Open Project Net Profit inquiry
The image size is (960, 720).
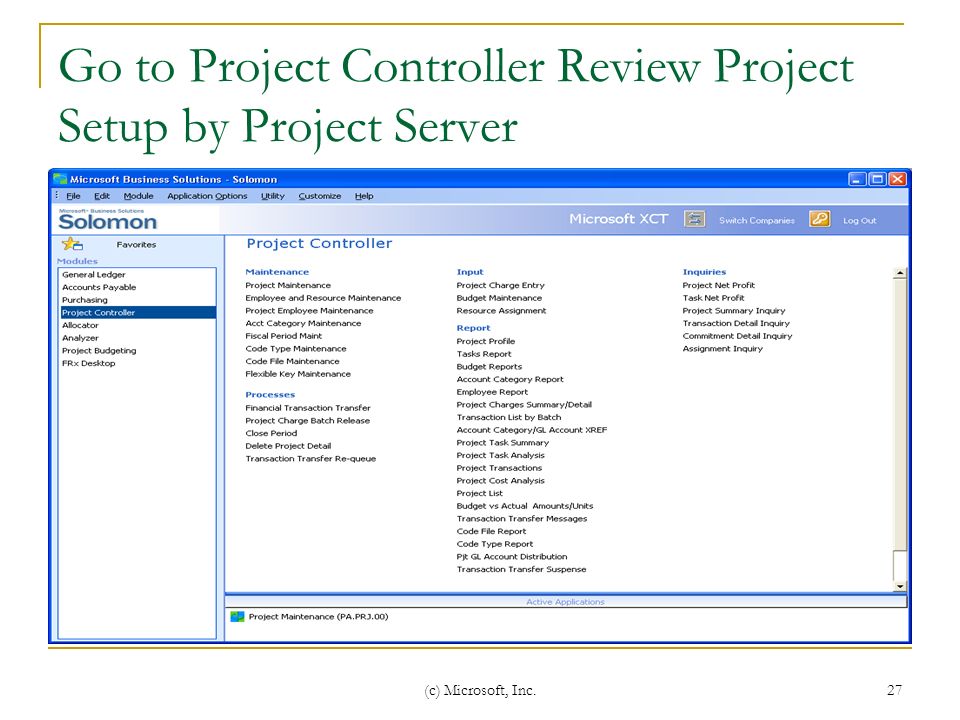[719, 285]
